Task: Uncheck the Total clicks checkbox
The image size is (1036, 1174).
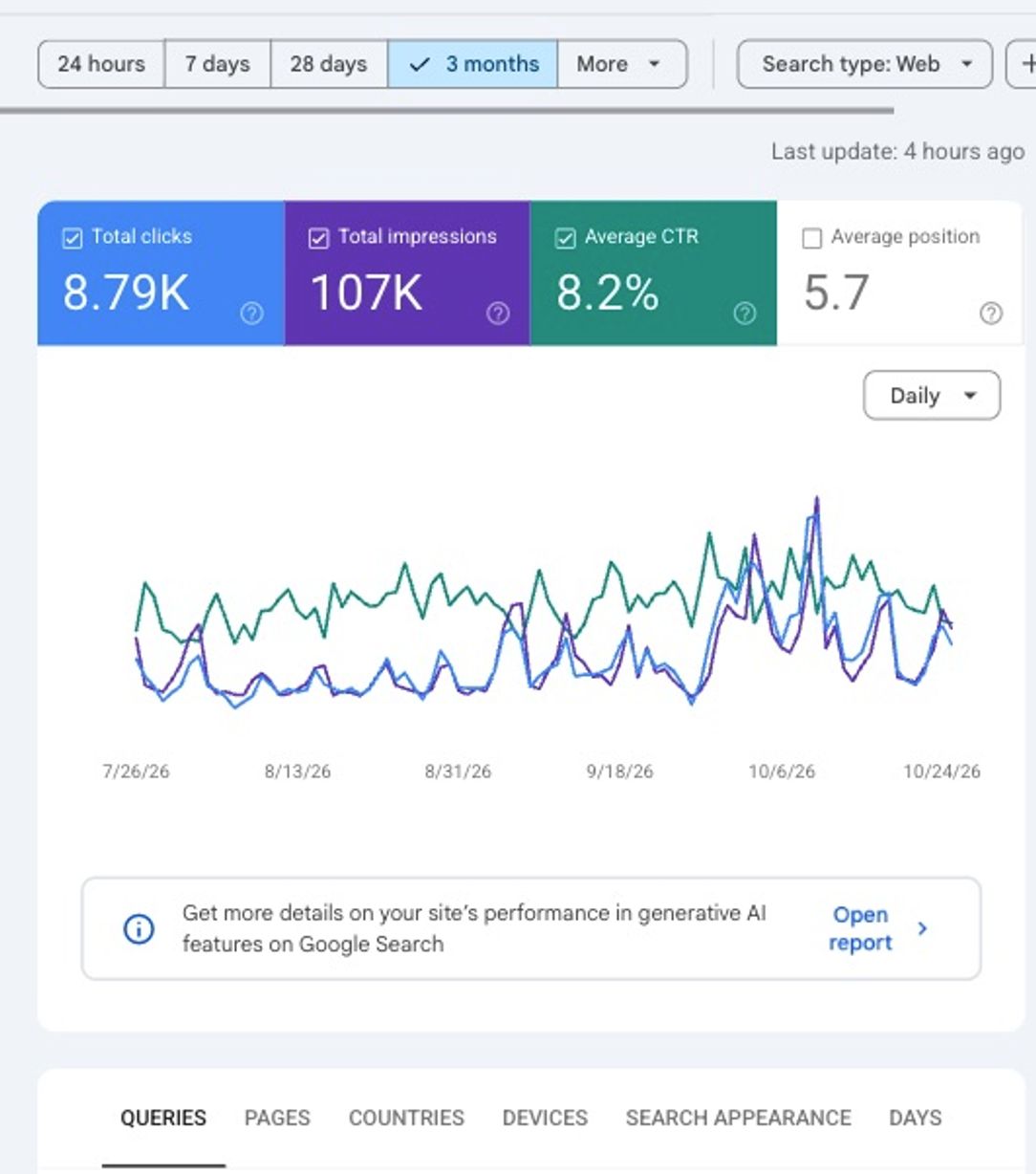Action: tap(72, 238)
